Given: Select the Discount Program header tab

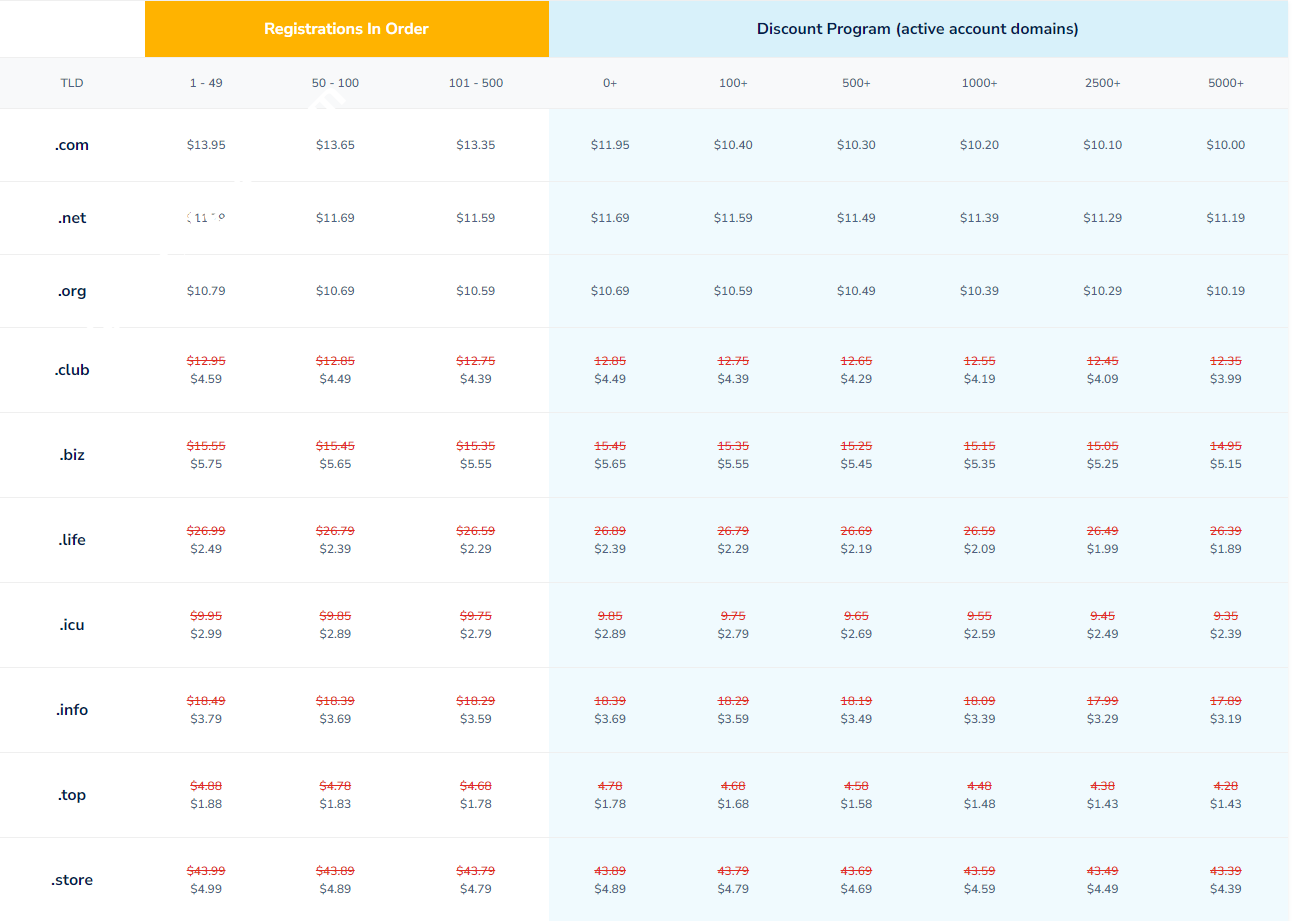Looking at the screenshot, I should tap(917, 29).
